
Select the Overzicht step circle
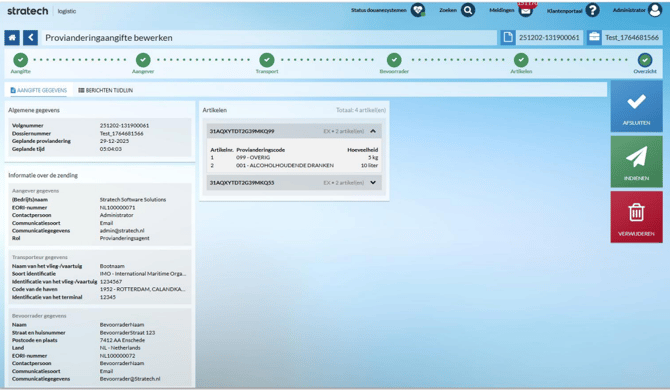point(645,60)
